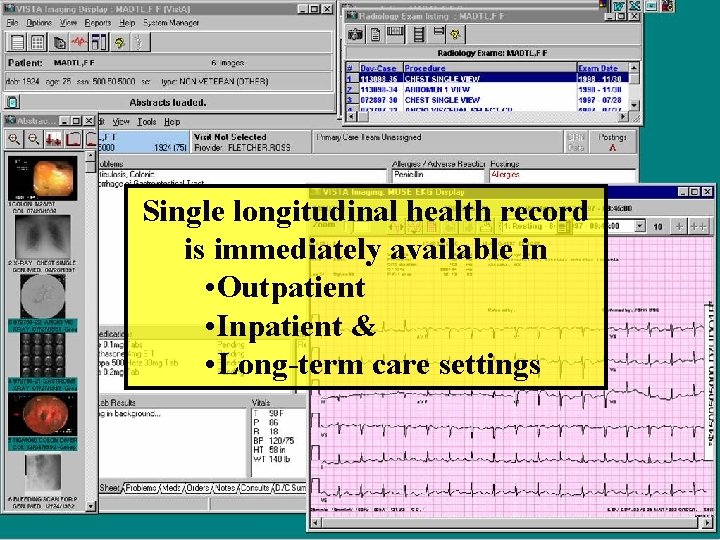Image resolution: width=720 pixels, height=540 pixels.
Task: Zoom in on abstracts with magnifier plus
Action: [x=14, y=139]
